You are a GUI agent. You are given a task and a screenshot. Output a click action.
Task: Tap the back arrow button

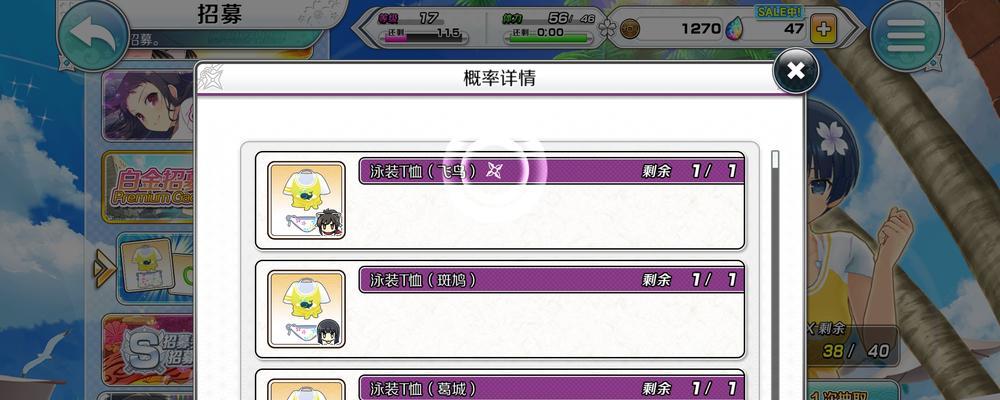click(x=94, y=34)
